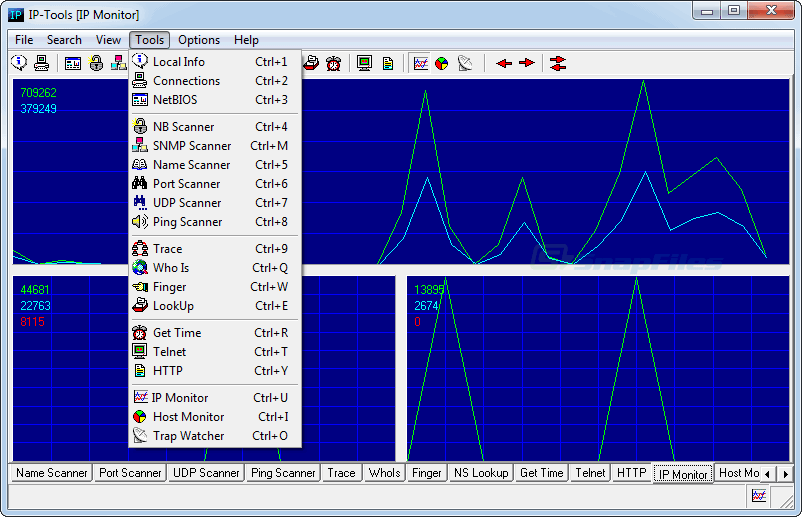Click the HTTP document toolbar icon
The width and height of the screenshot is (802, 517).
(x=388, y=63)
